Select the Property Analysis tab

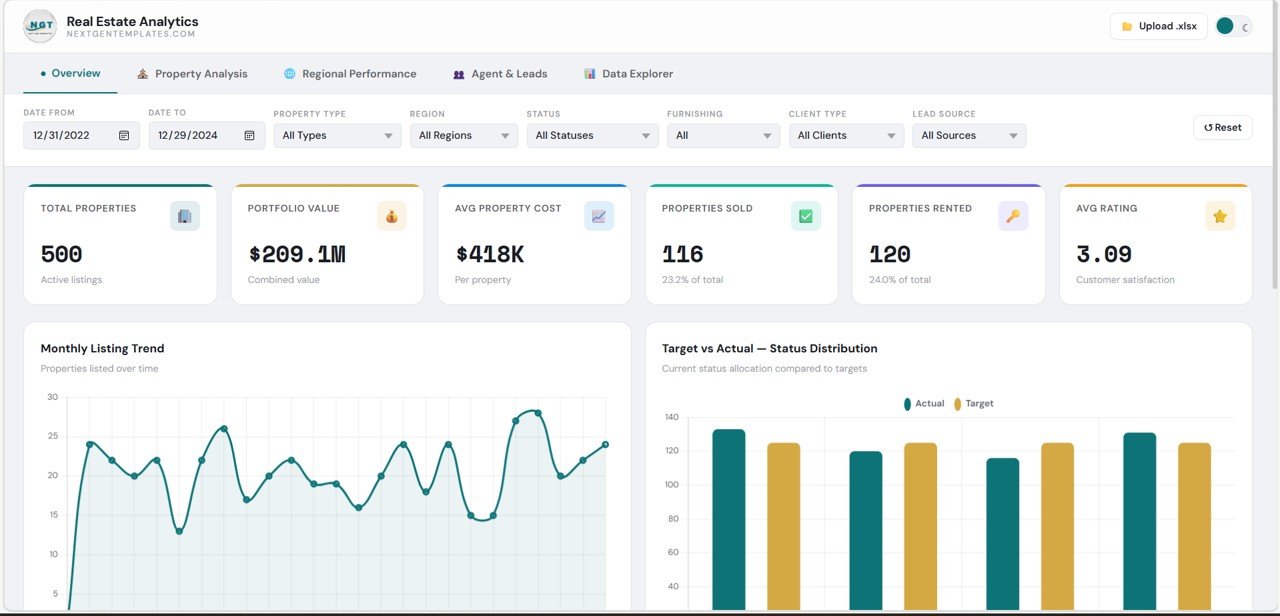point(192,72)
